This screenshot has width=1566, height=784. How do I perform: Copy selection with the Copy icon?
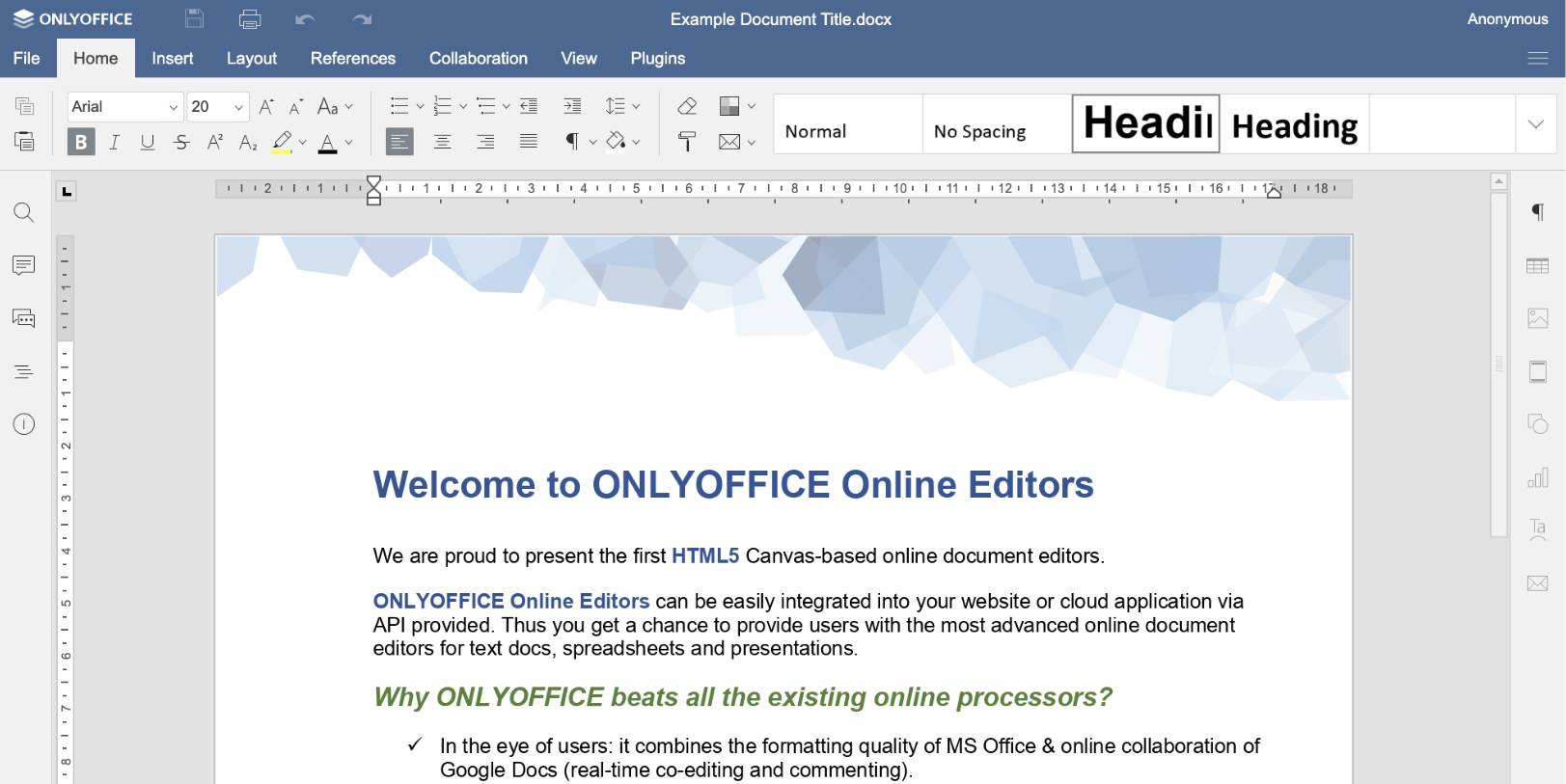tap(24, 106)
